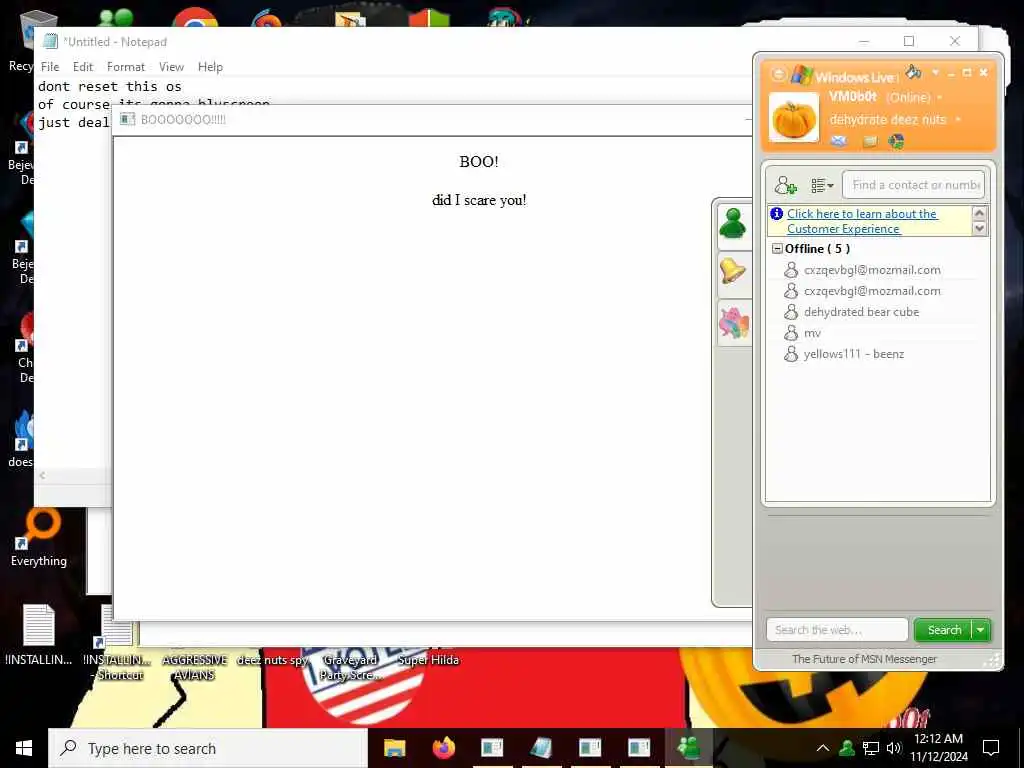Screen dimensions: 1024x768
Task: Click the green buddy tab on Messenger side
Action: (x=733, y=226)
